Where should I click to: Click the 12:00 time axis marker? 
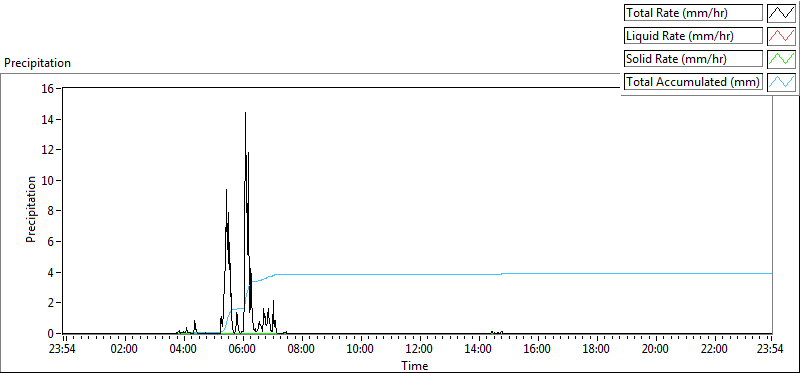[x=419, y=350]
